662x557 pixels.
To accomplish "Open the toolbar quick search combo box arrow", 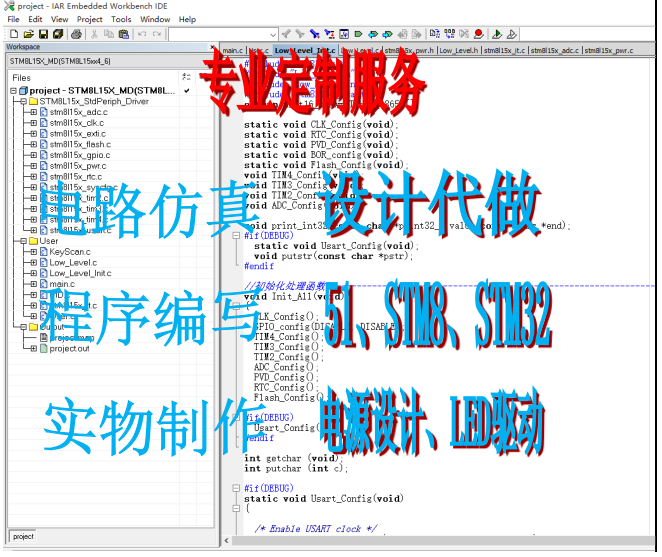I will (273, 35).
